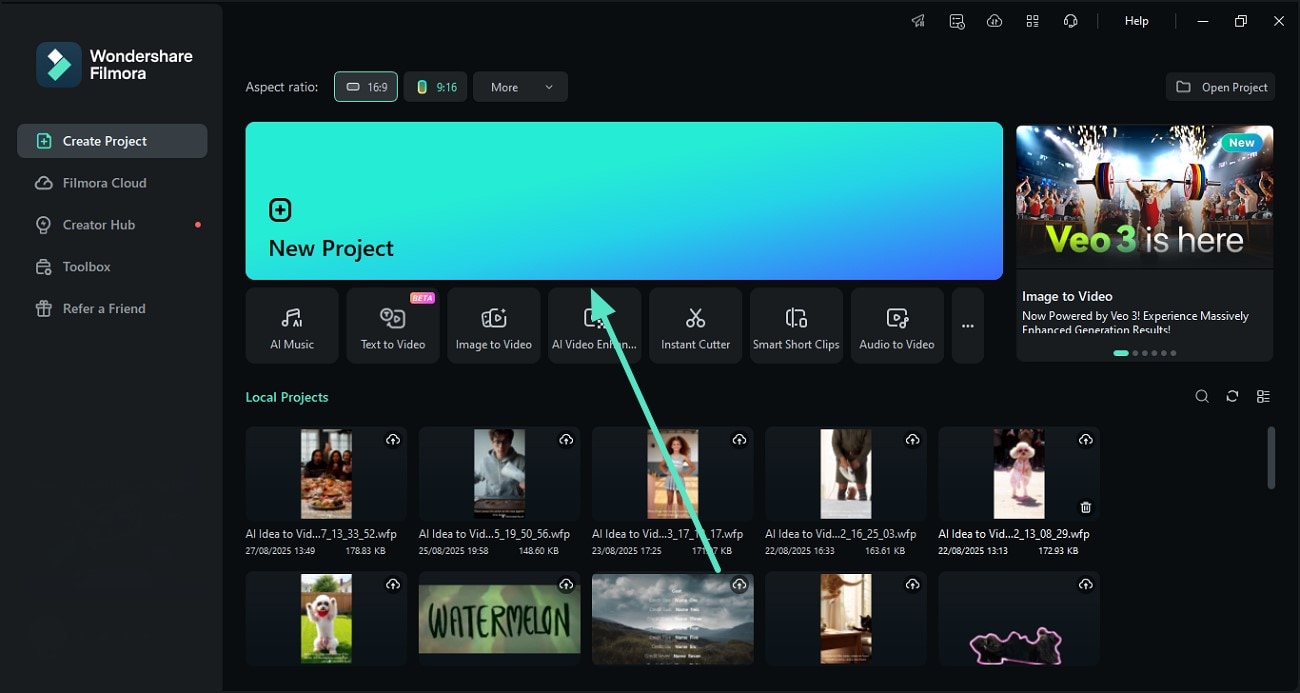Open the family dinner project thumbnail
The width and height of the screenshot is (1300, 693).
(326, 474)
